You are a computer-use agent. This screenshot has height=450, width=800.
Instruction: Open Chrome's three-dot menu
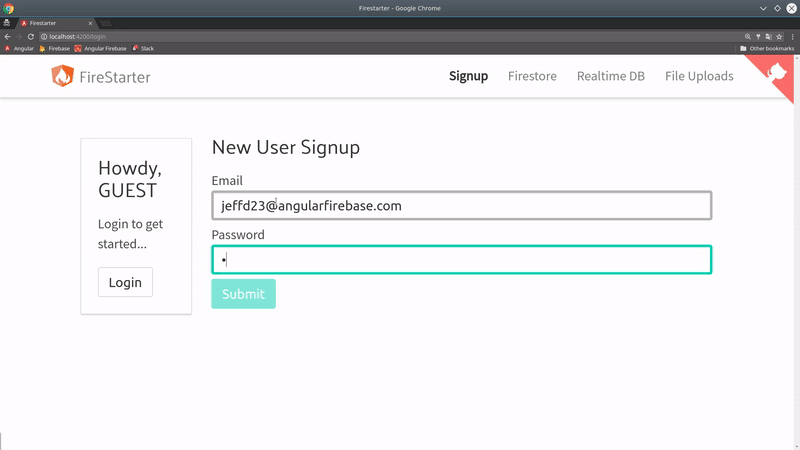[x=793, y=36]
